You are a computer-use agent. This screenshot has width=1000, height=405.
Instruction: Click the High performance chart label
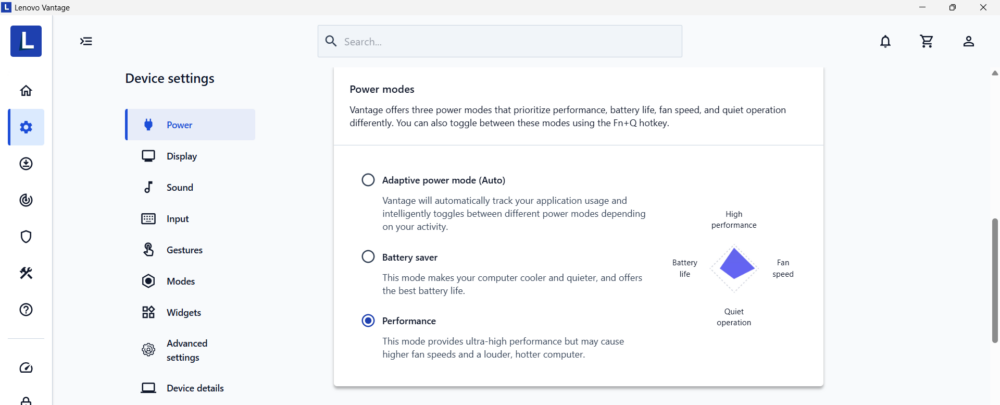pyautogui.click(x=733, y=219)
